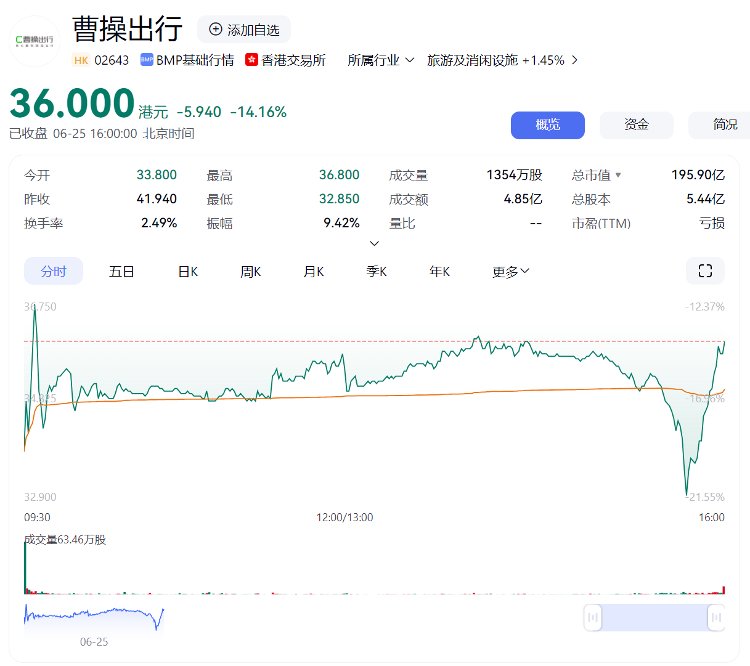Switch to the 资金 tab
Image resolution: width=750 pixels, height=666 pixels.
(x=637, y=125)
